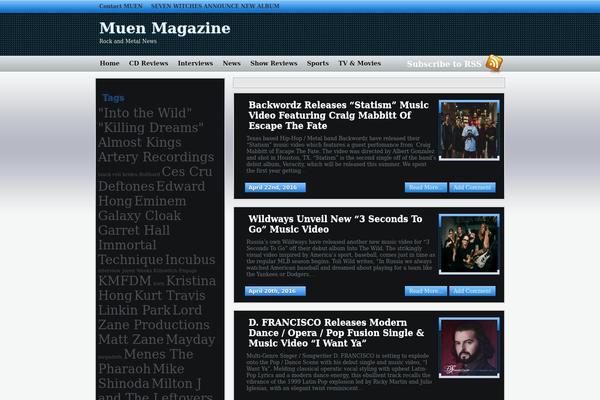Image resolution: width=600 pixels, height=400 pixels.
Task: Select the Mayday tag
Action: 190,340
